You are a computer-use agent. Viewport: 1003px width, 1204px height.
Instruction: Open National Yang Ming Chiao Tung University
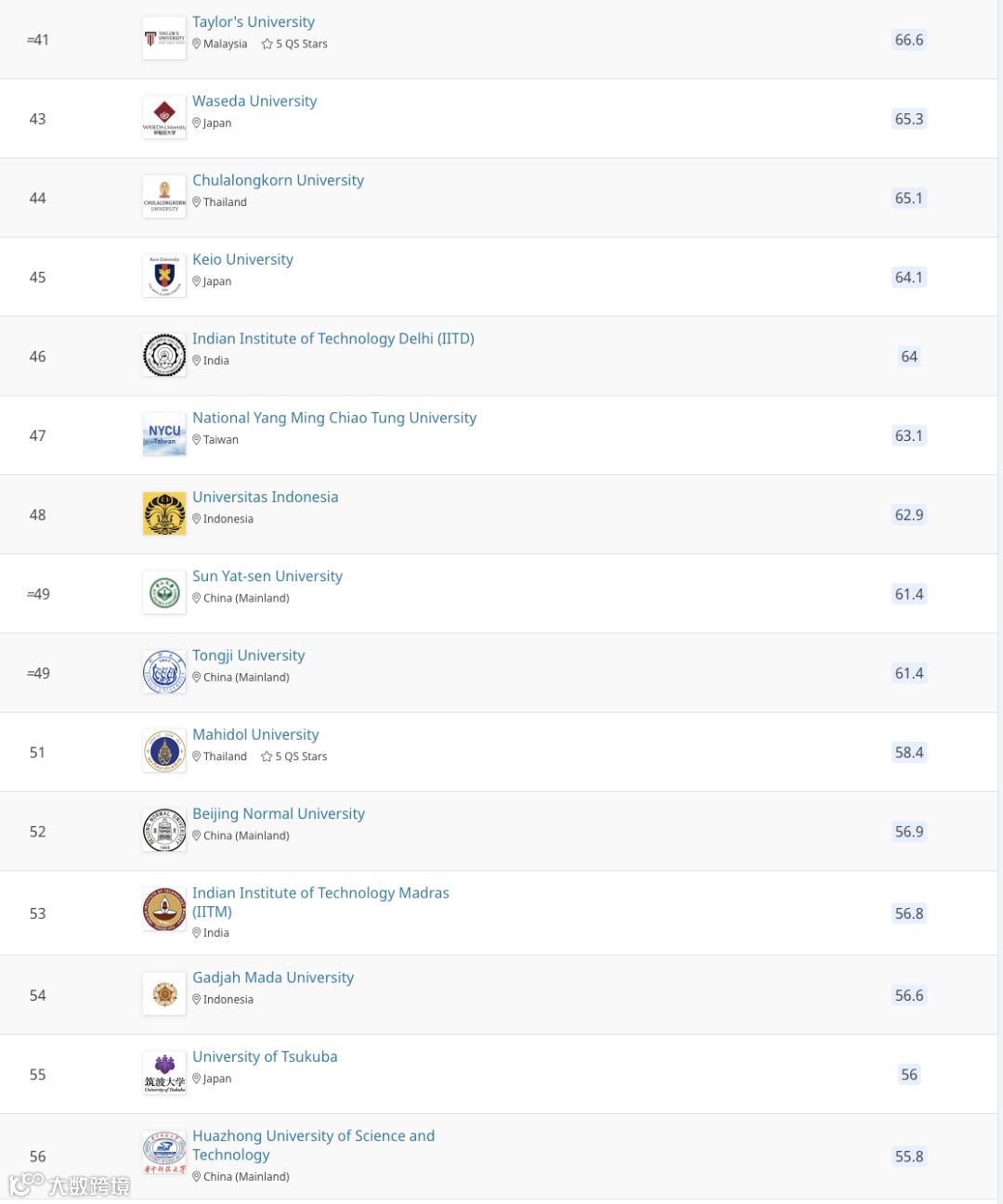(x=334, y=418)
